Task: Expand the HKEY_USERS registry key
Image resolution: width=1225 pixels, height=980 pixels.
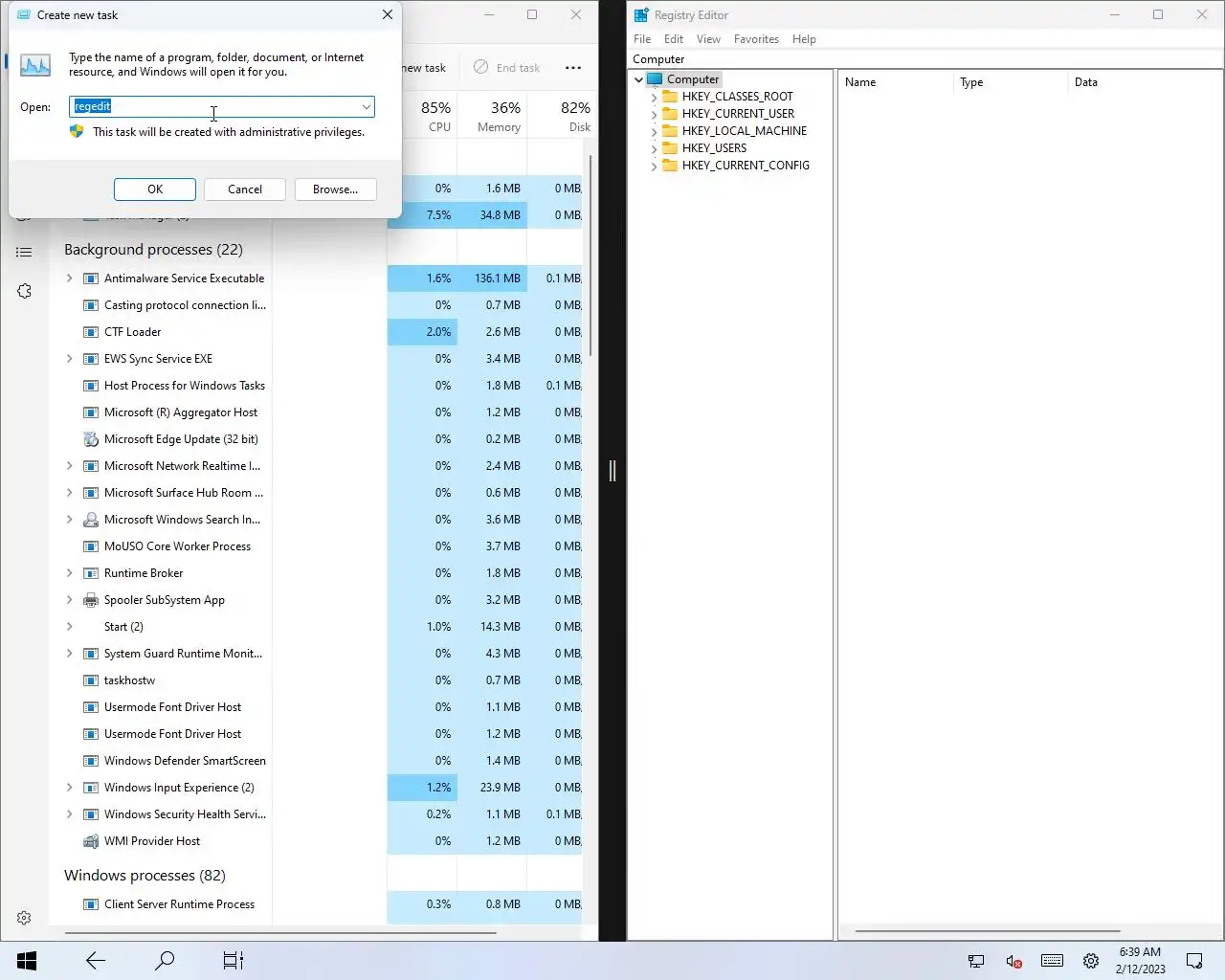Action: tap(654, 148)
